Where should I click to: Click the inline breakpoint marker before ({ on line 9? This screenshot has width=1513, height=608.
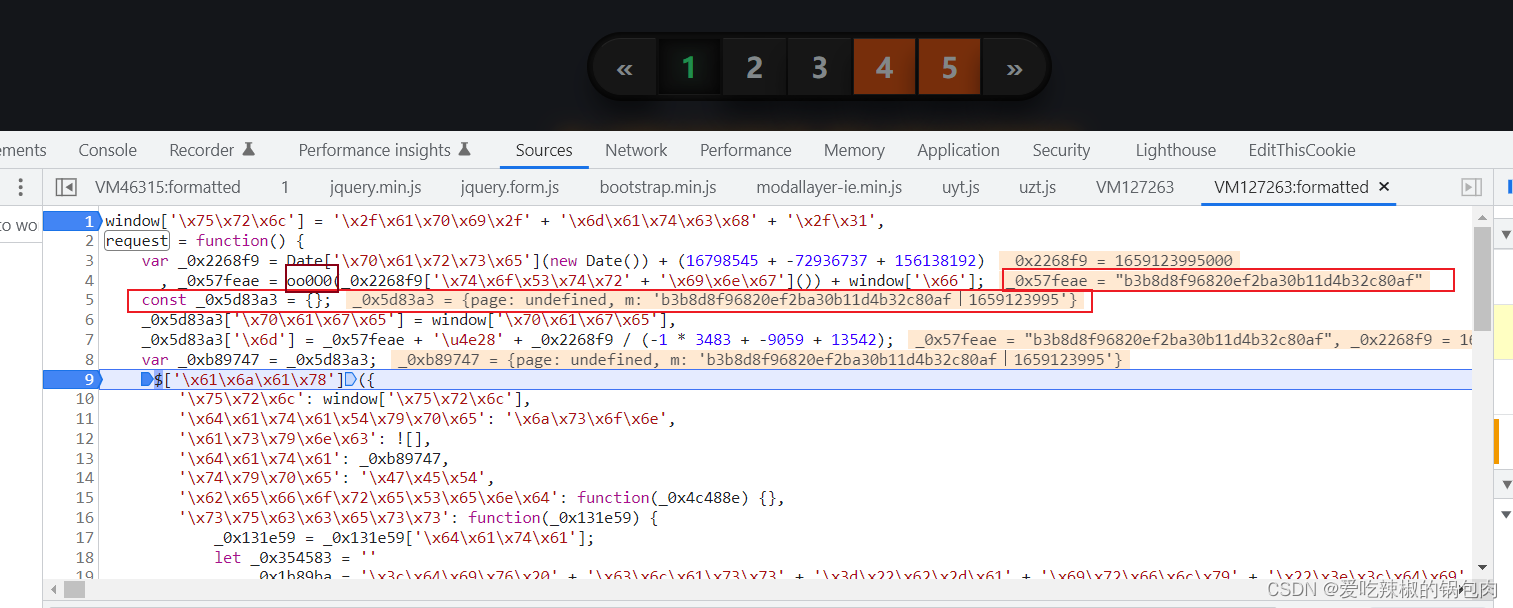350,379
